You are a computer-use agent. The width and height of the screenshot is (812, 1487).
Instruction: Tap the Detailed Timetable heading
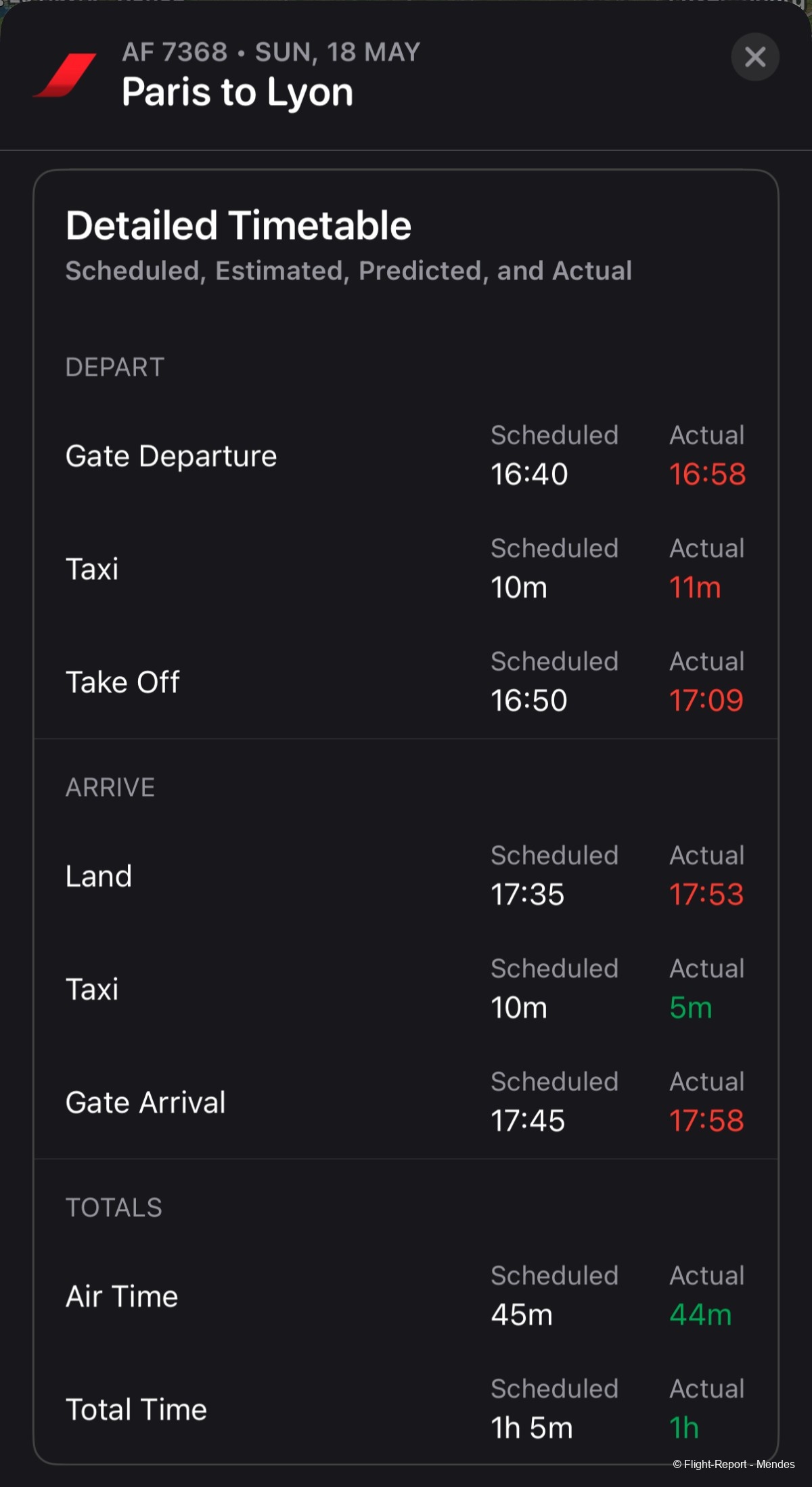pyautogui.click(x=238, y=225)
